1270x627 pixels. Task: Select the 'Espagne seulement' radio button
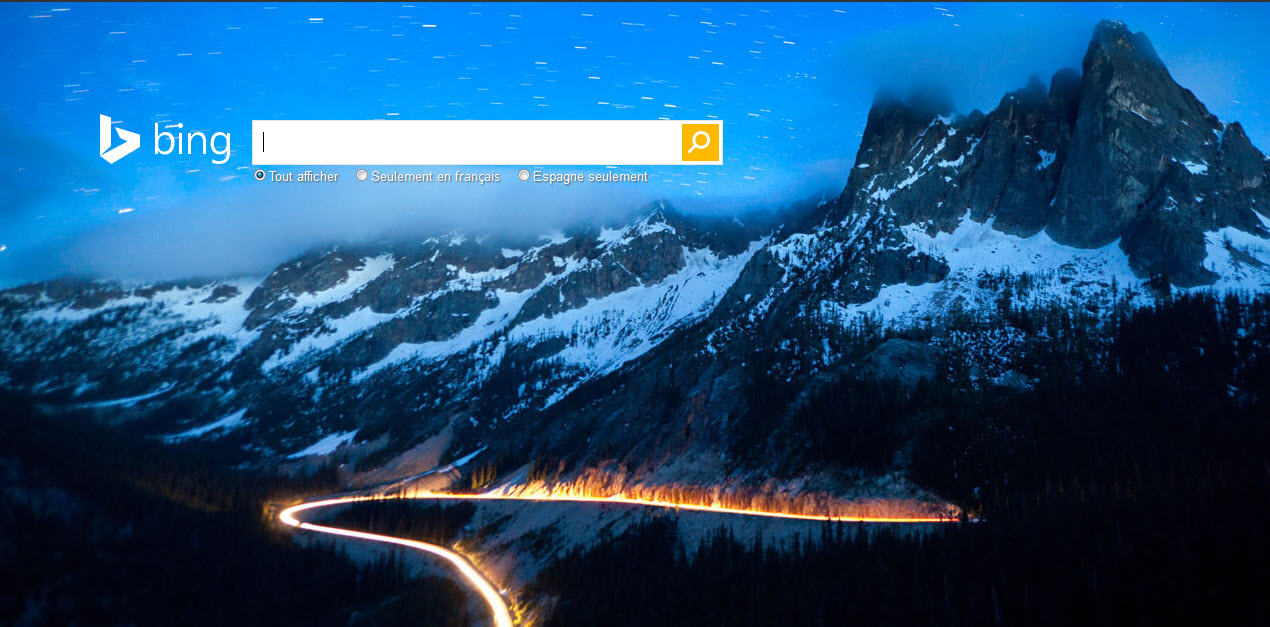(x=524, y=175)
